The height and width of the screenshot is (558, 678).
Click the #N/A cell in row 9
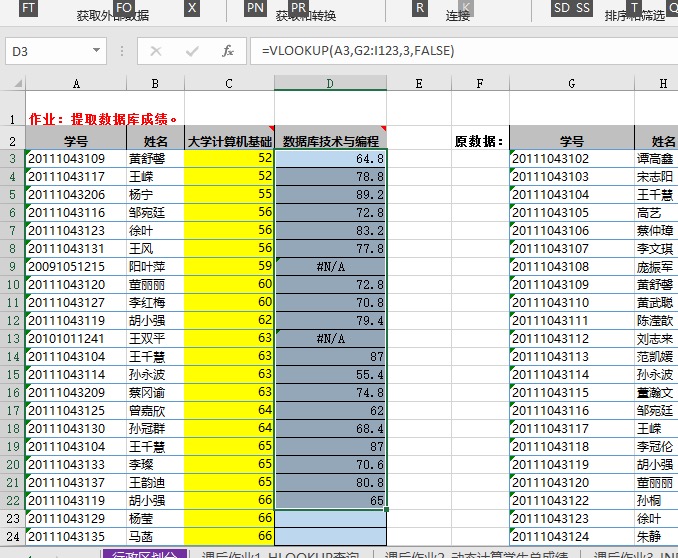click(330, 266)
